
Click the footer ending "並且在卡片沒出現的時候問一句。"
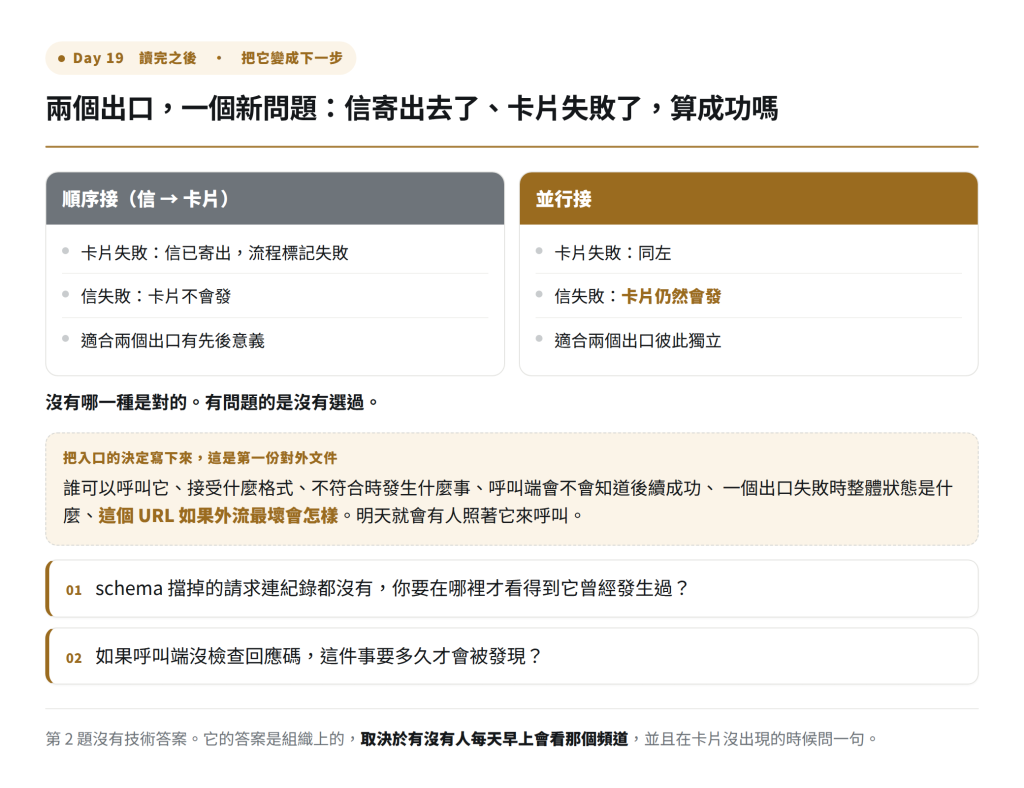[761, 739]
